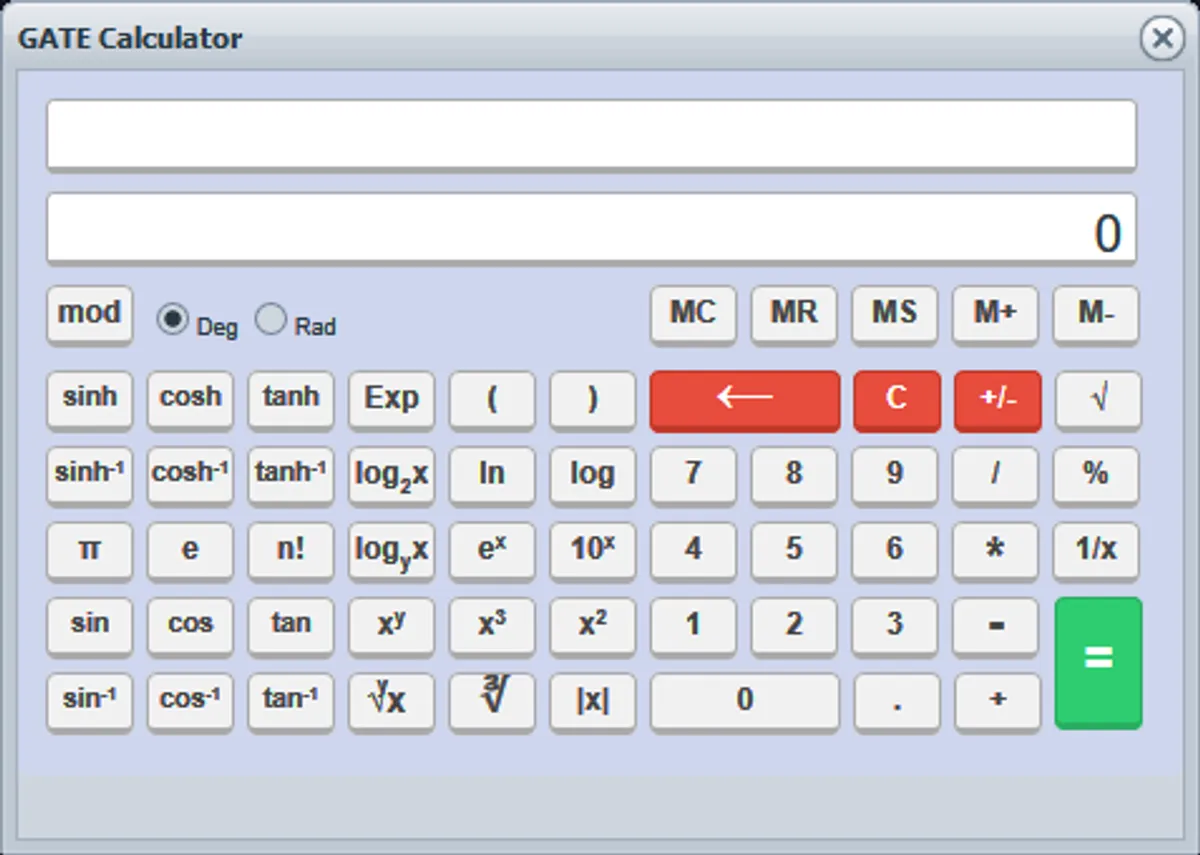Click the x squared button

[592, 626]
